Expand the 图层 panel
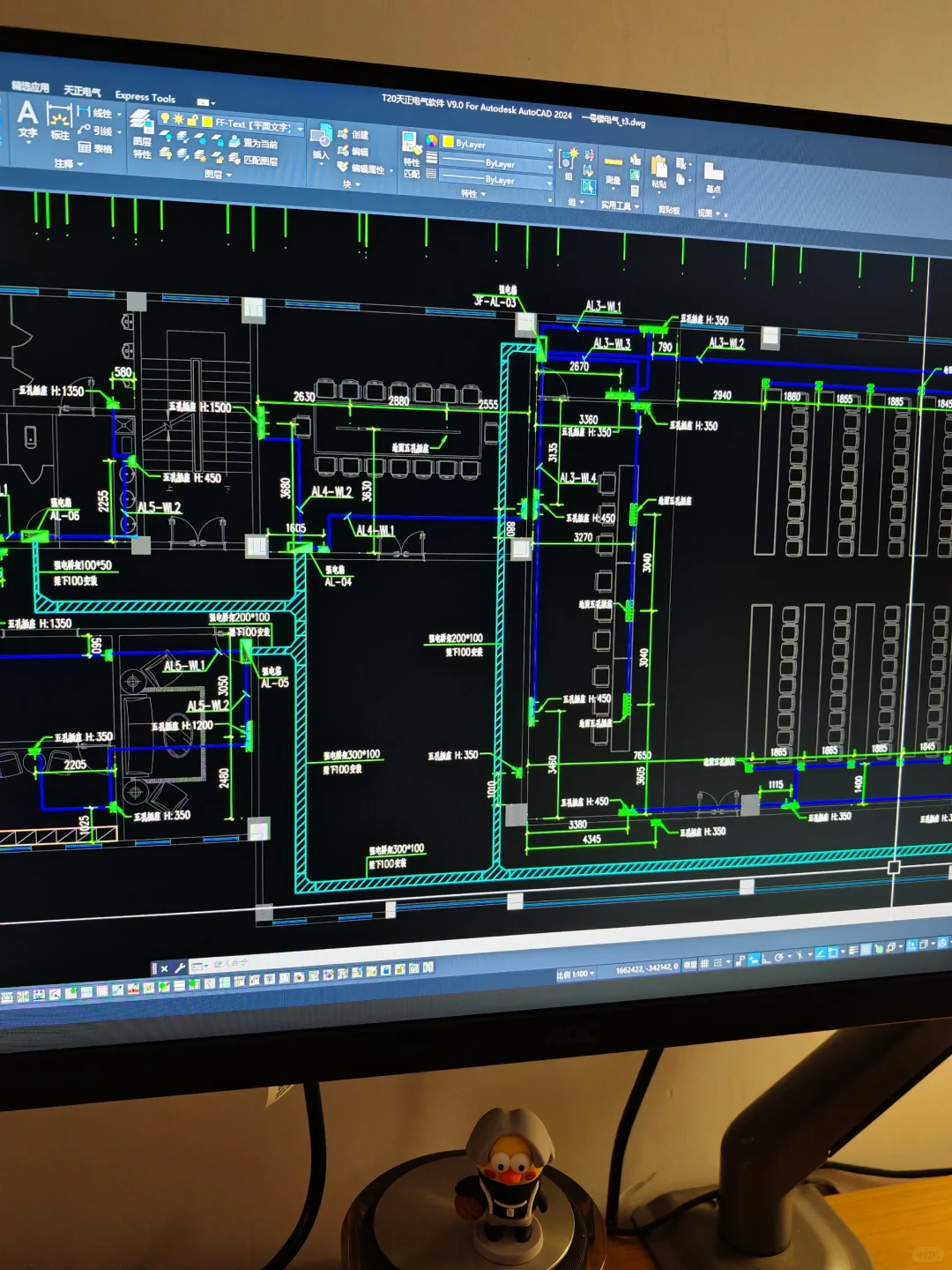This screenshot has width=952, height=1270. coord(218,175)
